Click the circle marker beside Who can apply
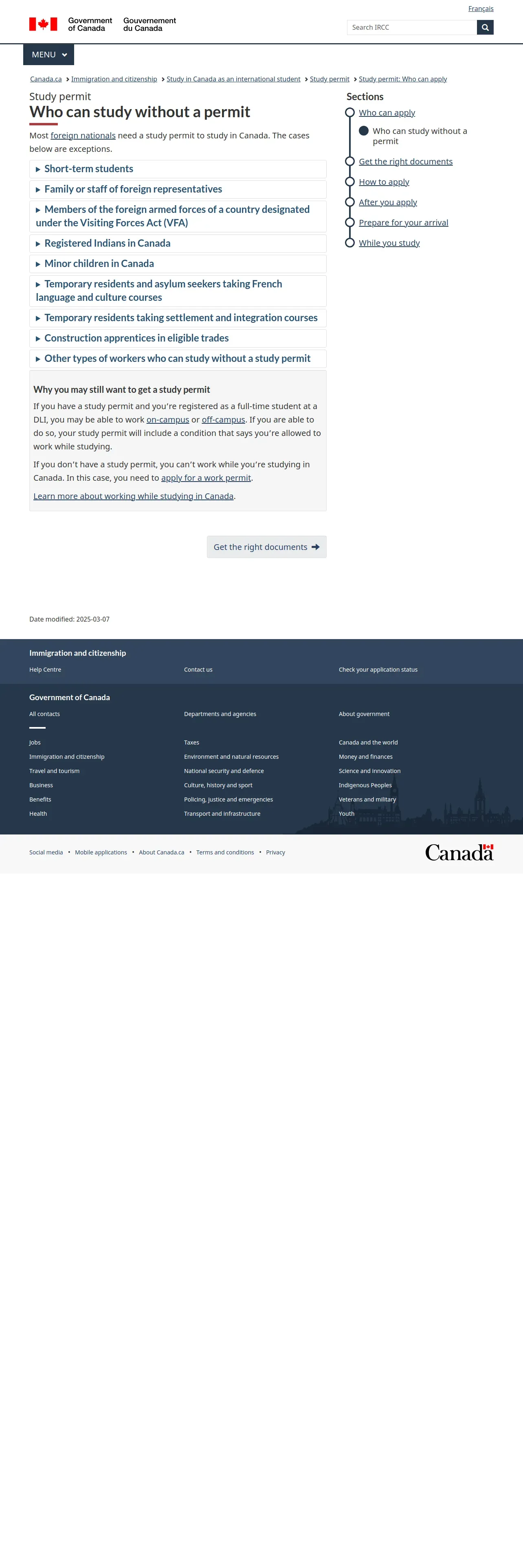The height and width of the screenshot is (1568, 523). 349,113
